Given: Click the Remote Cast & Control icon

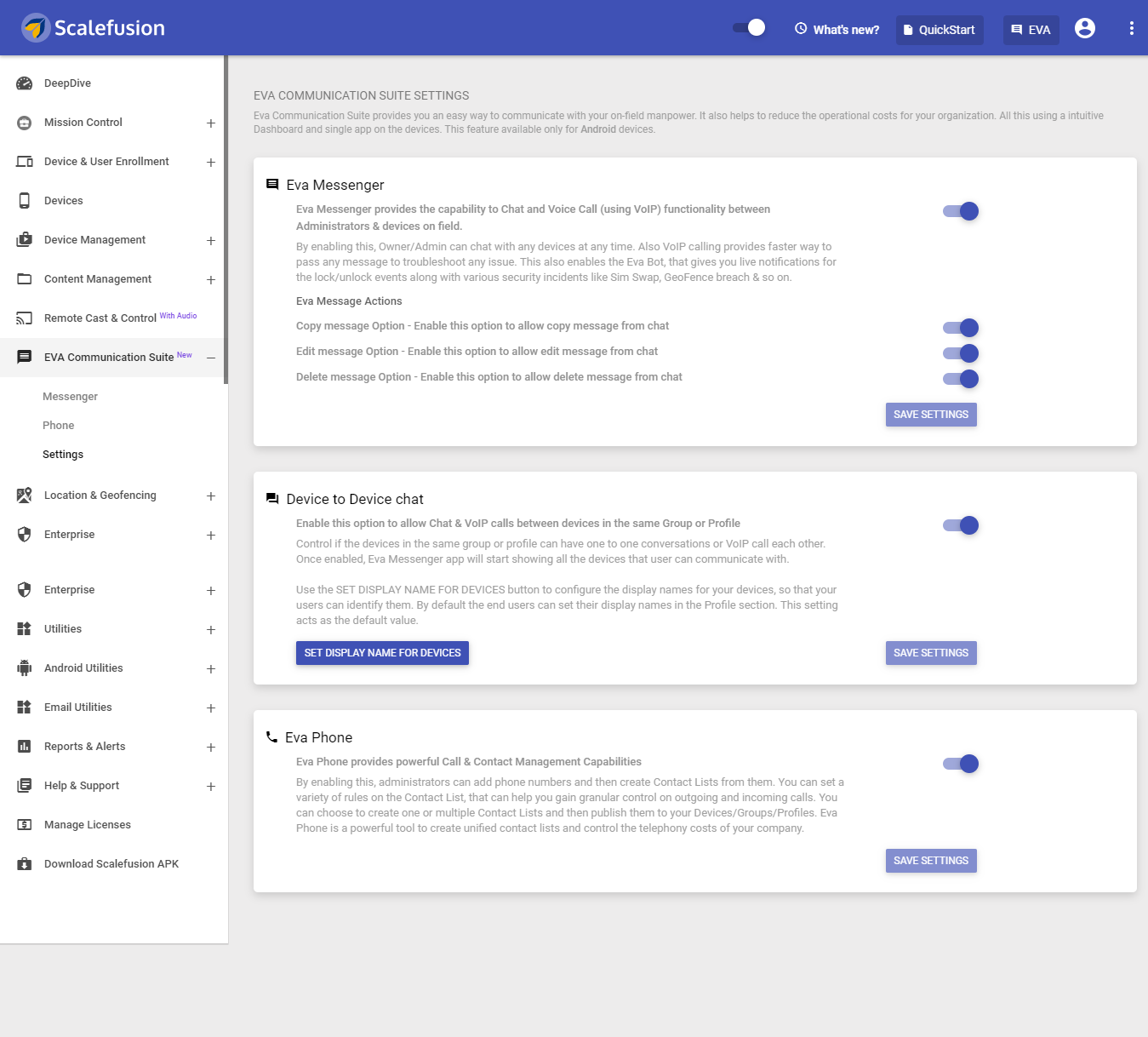Looking at the screenshot, I should click(x=25, y=318).
